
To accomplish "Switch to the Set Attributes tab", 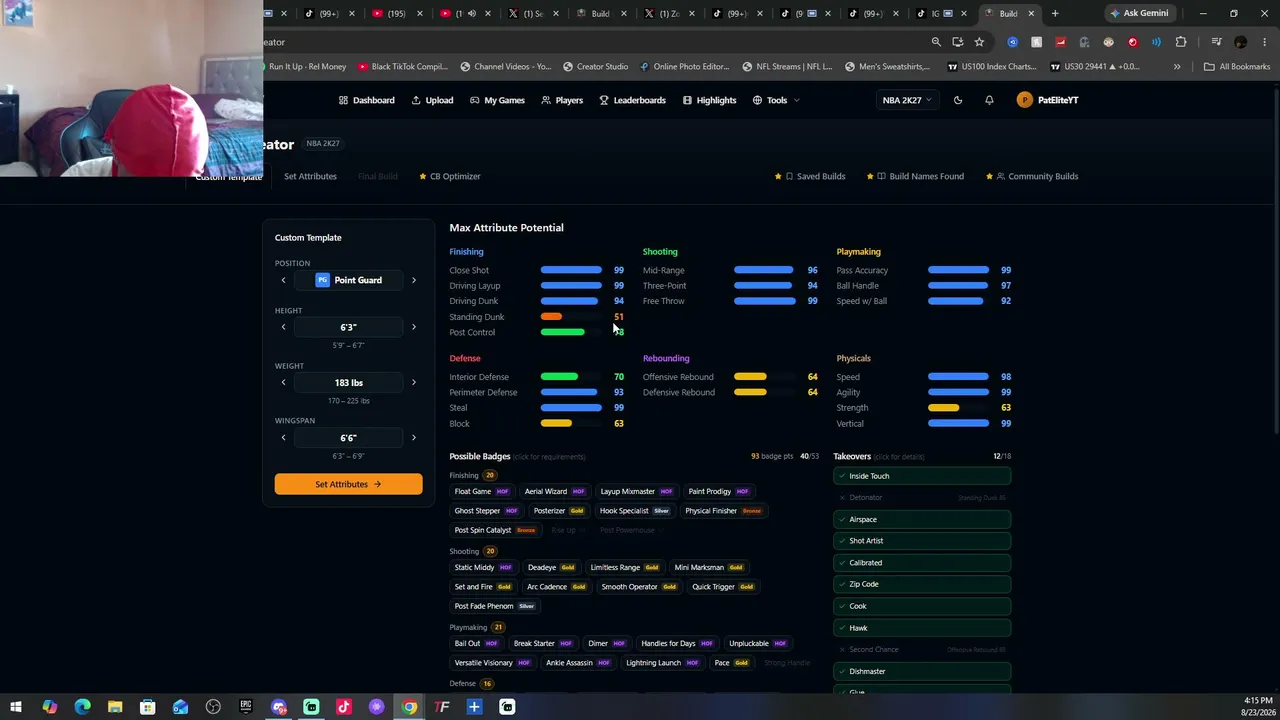I will (310, 176).
